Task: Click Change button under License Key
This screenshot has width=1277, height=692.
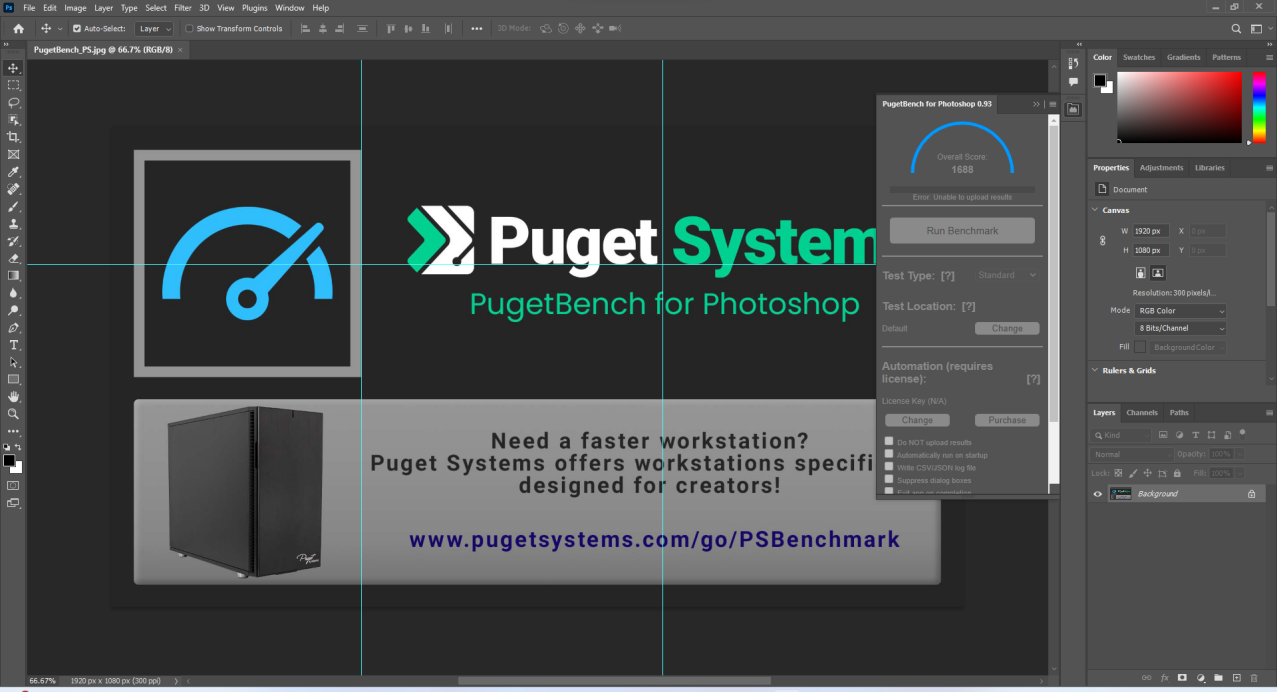Action: (x=917, y=420)
